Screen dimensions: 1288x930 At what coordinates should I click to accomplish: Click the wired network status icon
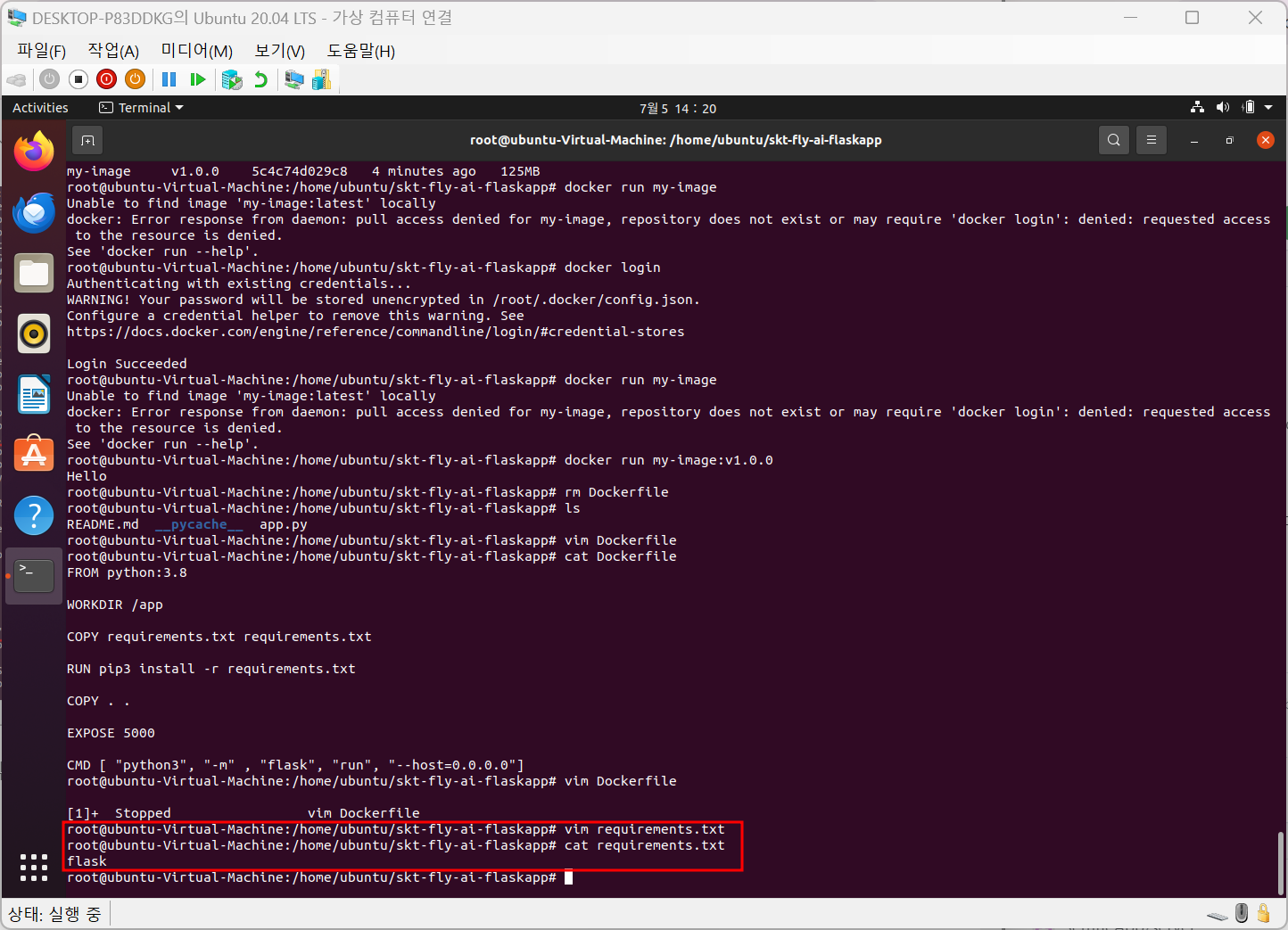point(1197,107)
